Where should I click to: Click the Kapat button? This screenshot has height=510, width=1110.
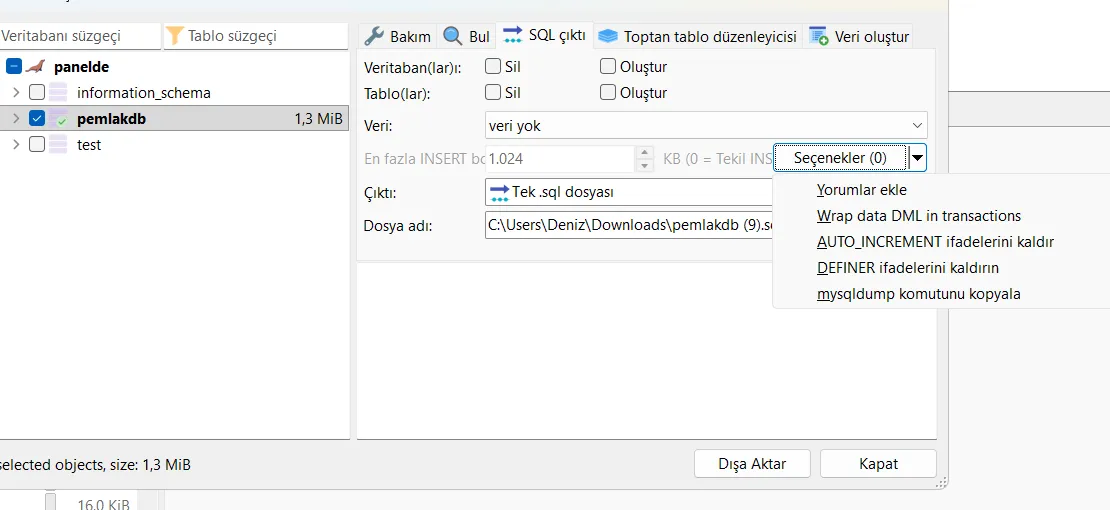(878, 464)
